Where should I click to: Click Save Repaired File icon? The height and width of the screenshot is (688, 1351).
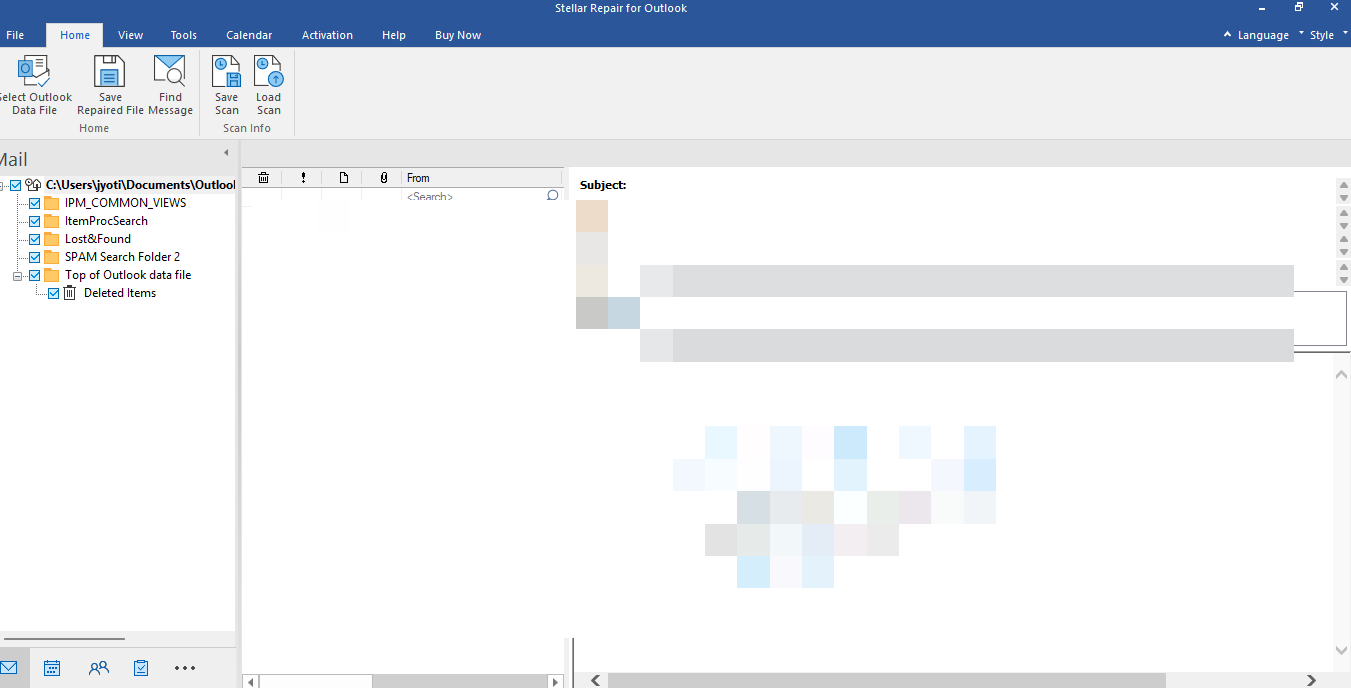coord(110,71)
